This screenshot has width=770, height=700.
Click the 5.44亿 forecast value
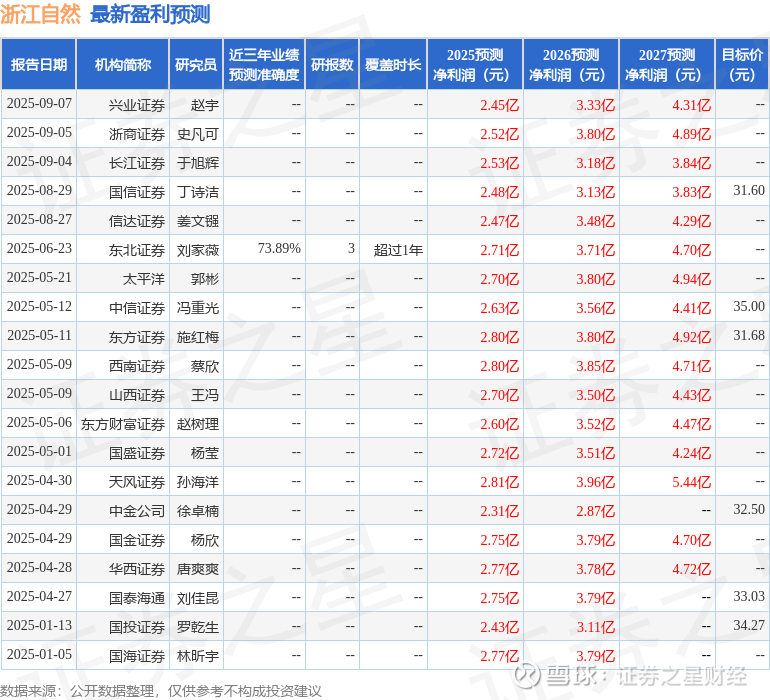[691, 482]
